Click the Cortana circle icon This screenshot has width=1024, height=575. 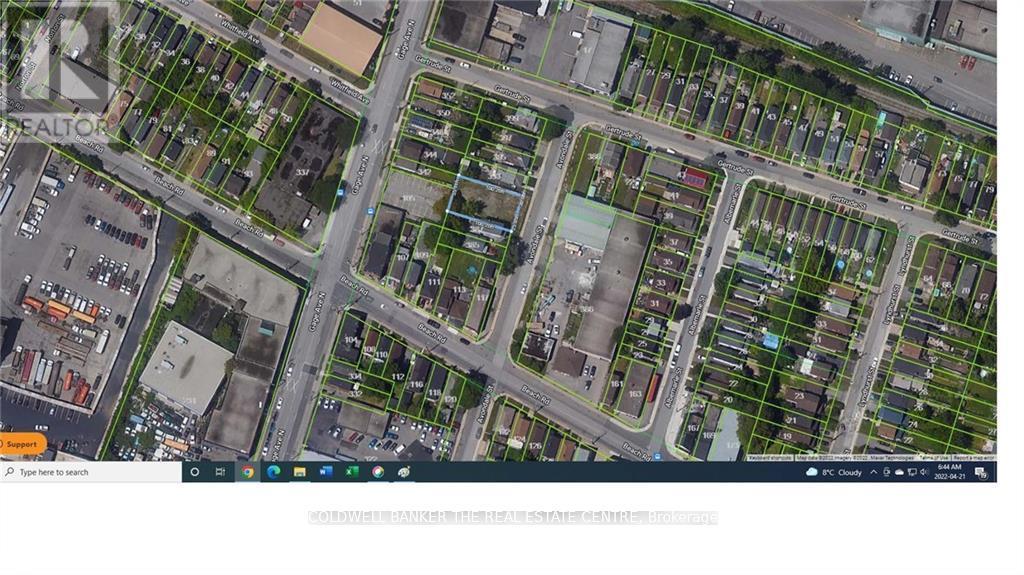(194, 472)
